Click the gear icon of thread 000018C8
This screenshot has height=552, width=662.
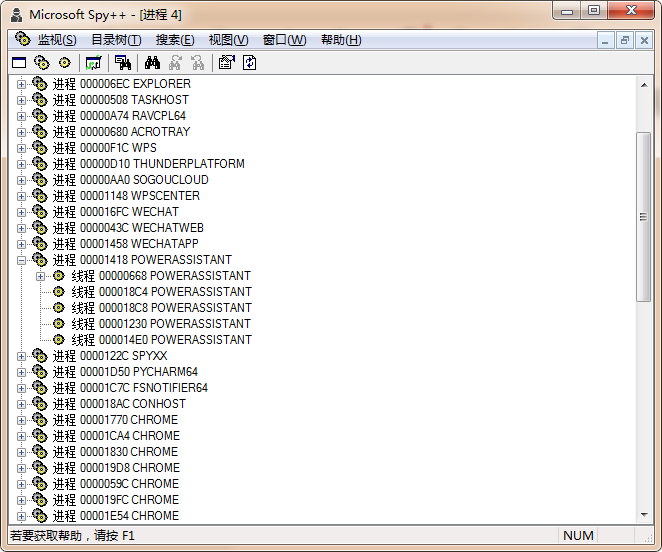pyautogui.click(x=59, y=308)
